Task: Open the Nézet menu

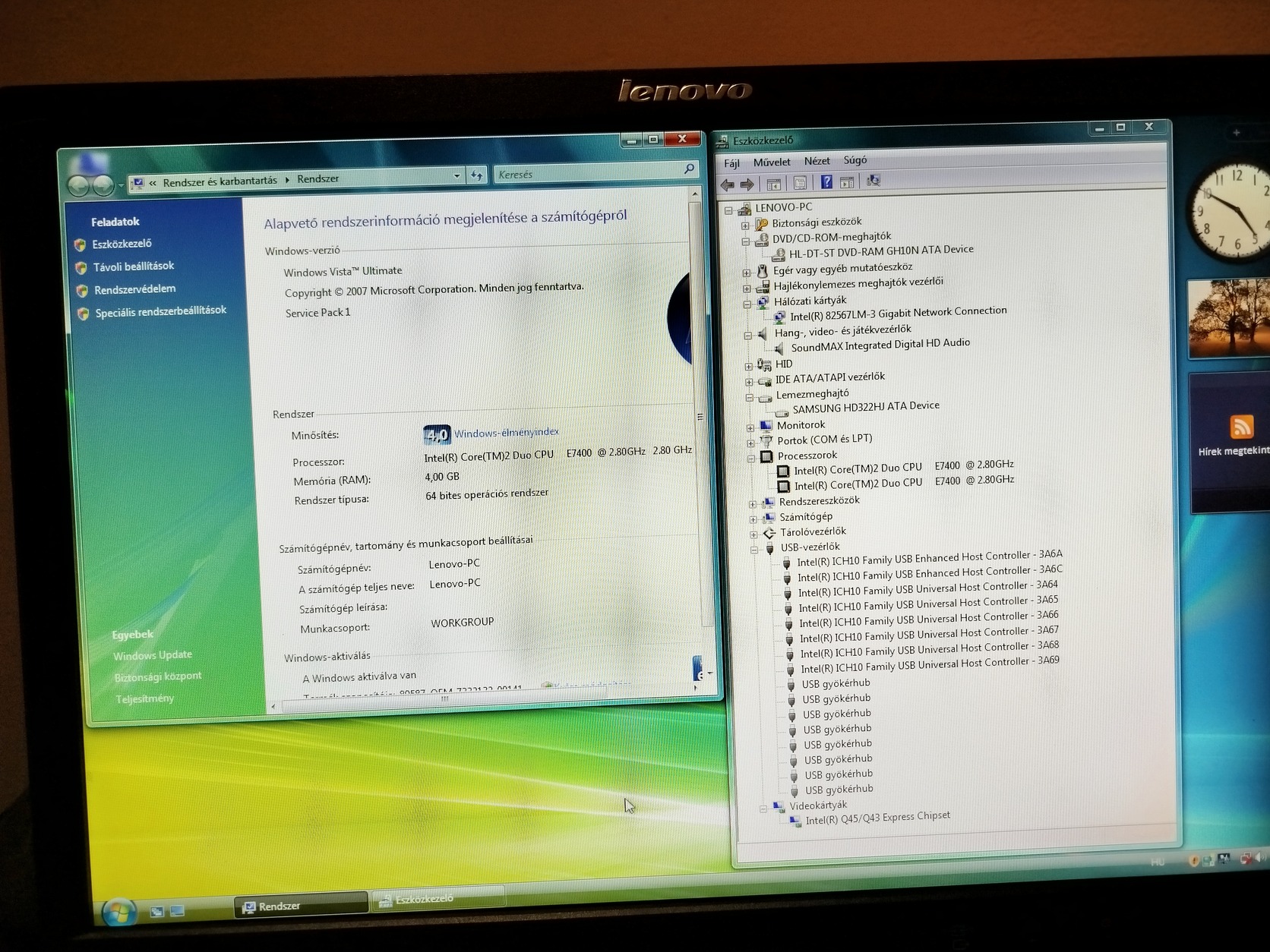Action: [817, 161]
